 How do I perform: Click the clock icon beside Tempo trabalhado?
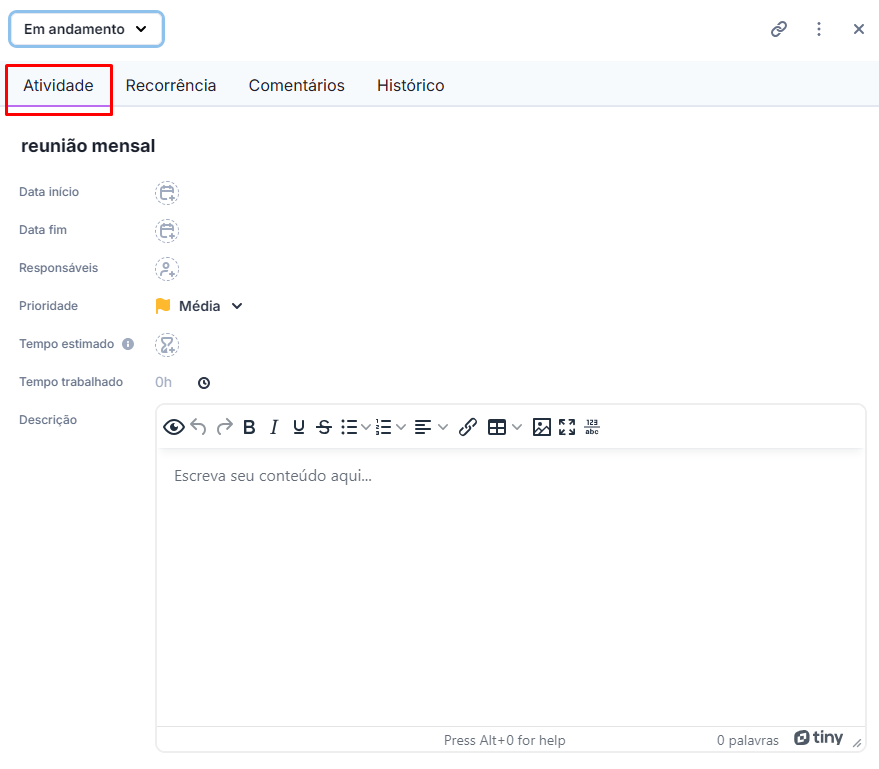pos(204,383)
